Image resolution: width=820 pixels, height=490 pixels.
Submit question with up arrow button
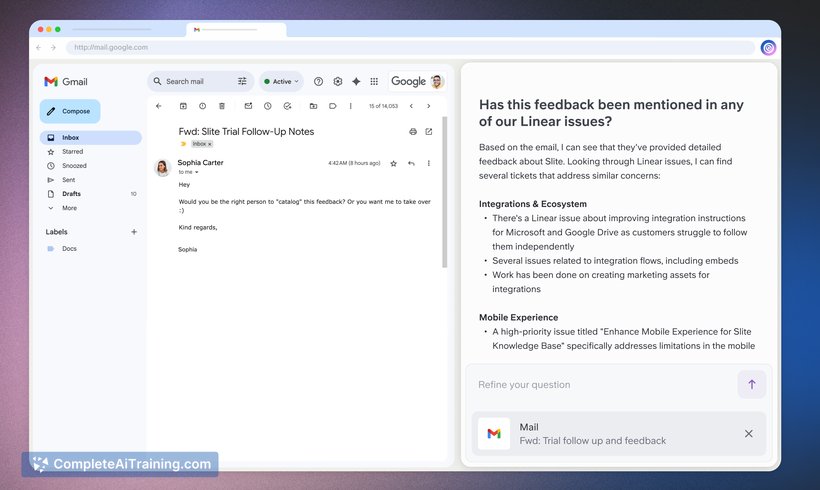tap(751, 384)
